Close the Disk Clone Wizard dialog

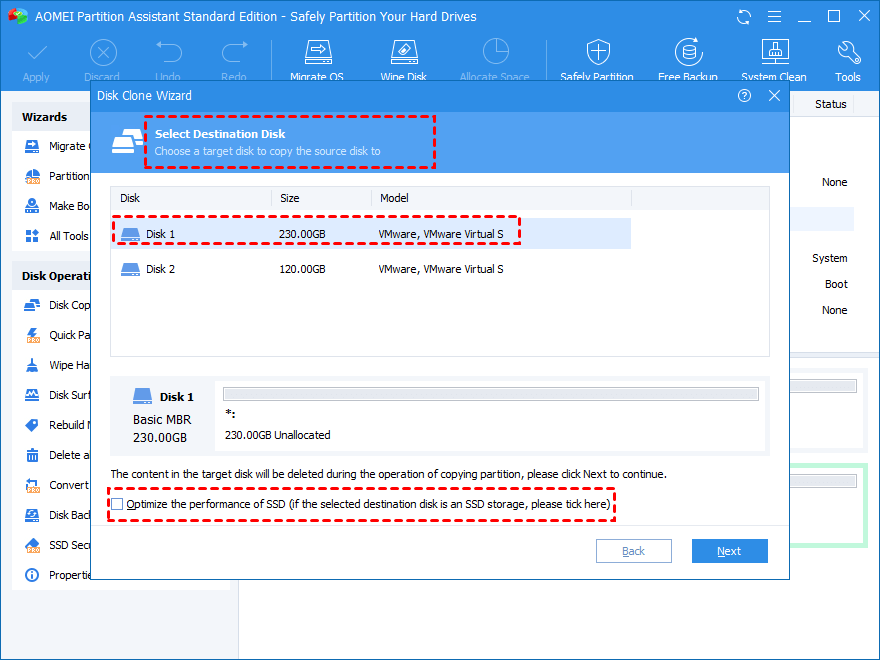pyautogui.click(x=774, y=96)
